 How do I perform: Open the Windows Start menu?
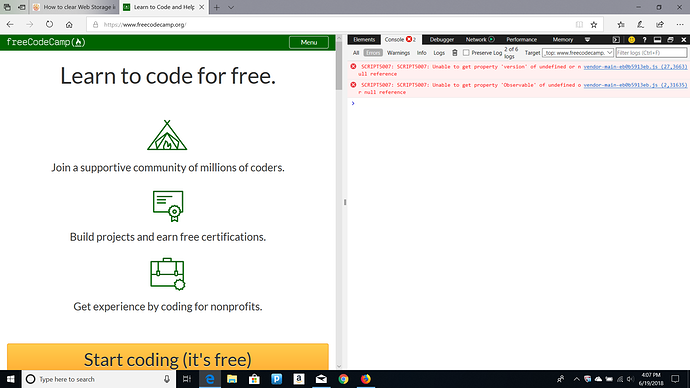point(11,379)
